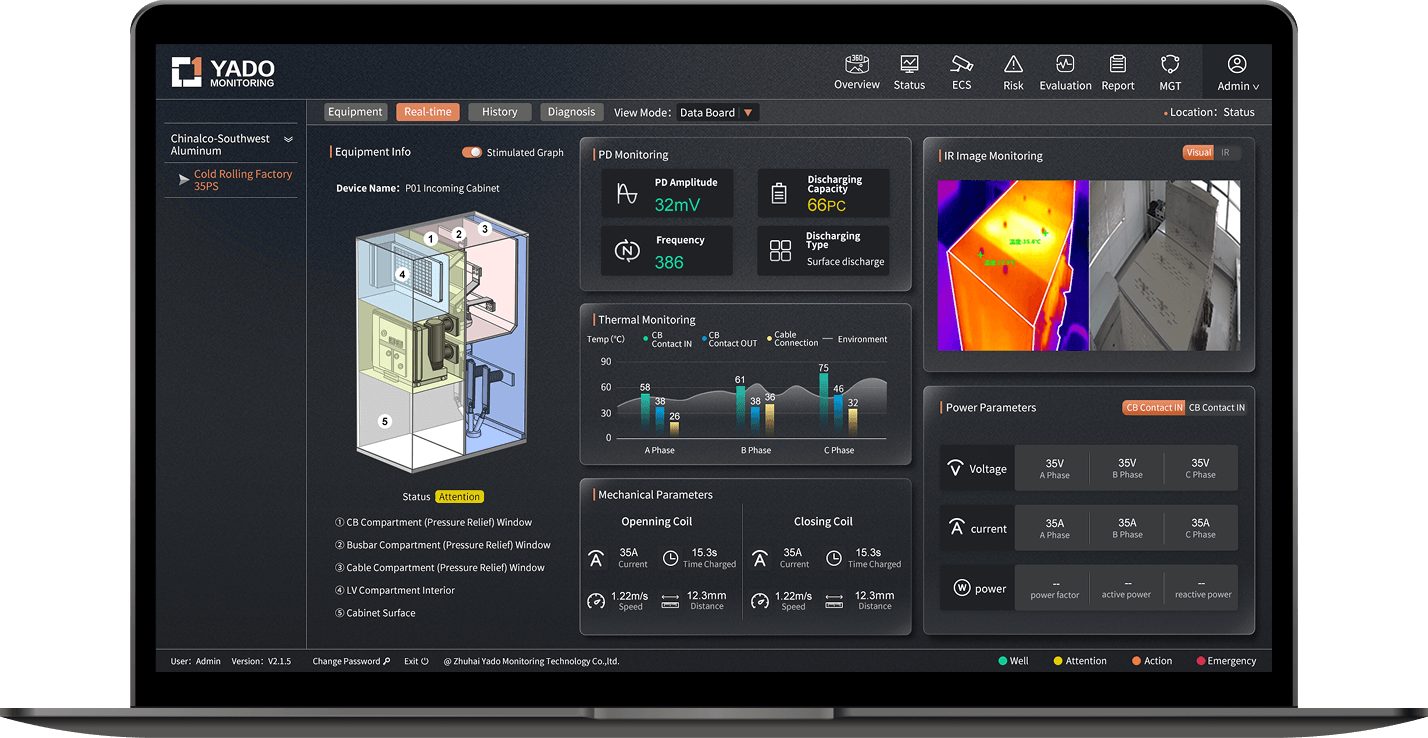Click the Opening Coil speed gauge icon

[596, 601]
